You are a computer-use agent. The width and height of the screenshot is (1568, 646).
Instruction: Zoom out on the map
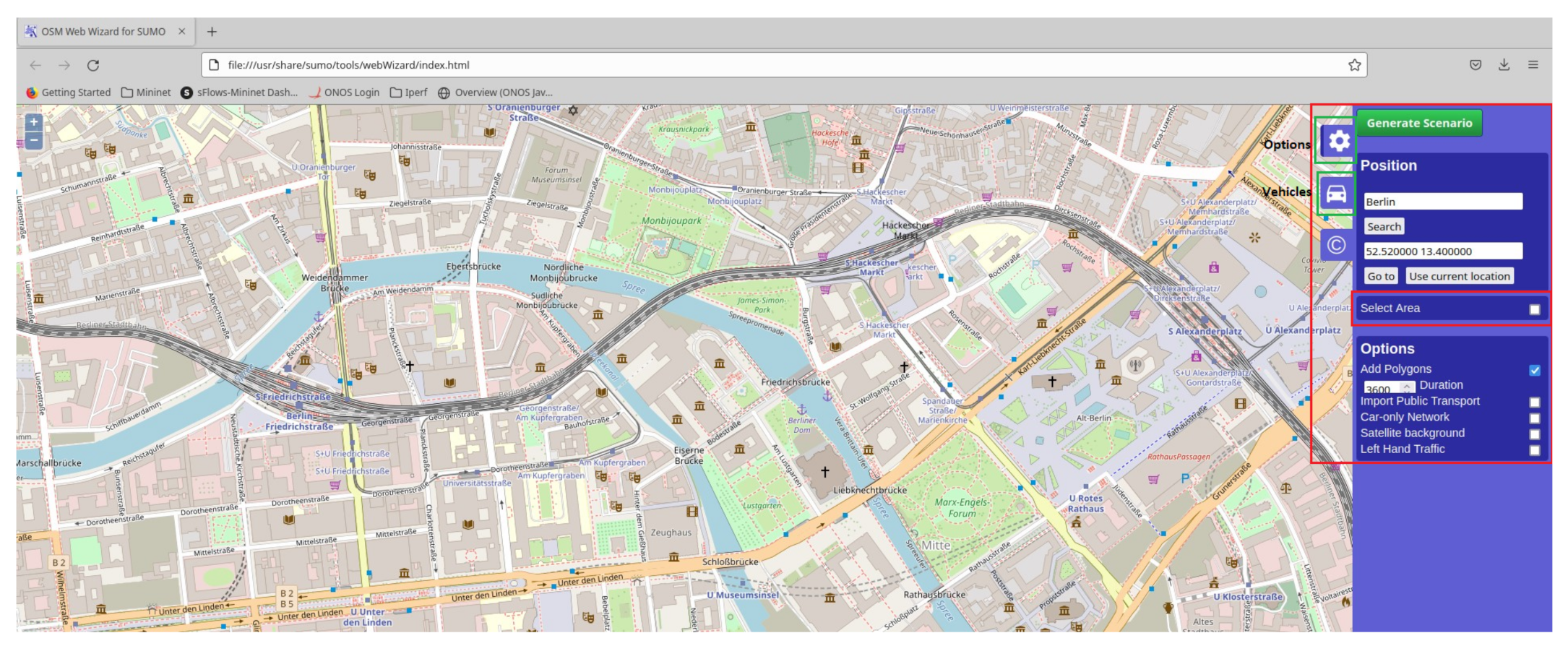[x=33, y=140]
